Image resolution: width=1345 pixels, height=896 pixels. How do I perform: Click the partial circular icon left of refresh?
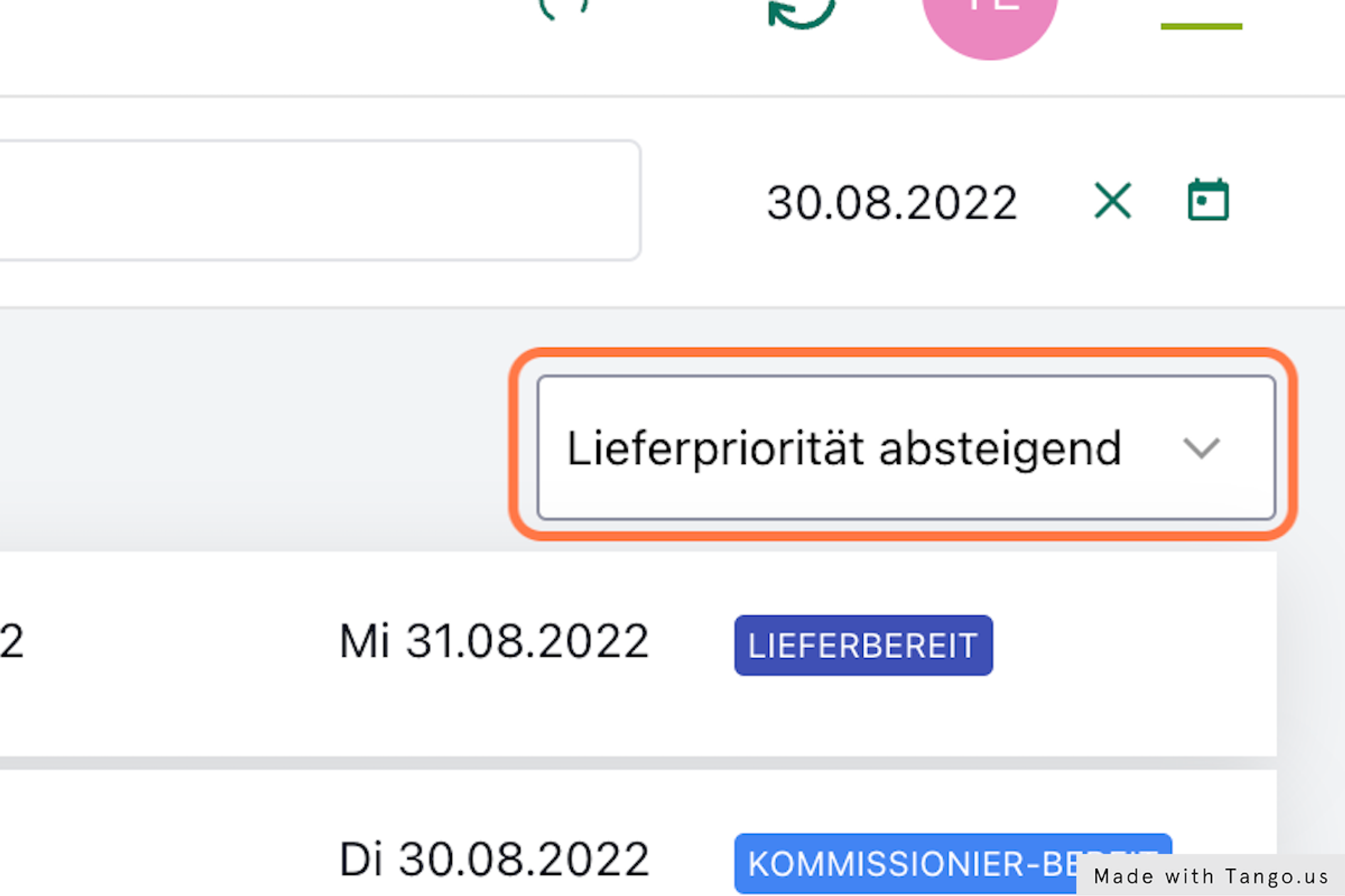(x=564, y=8)
